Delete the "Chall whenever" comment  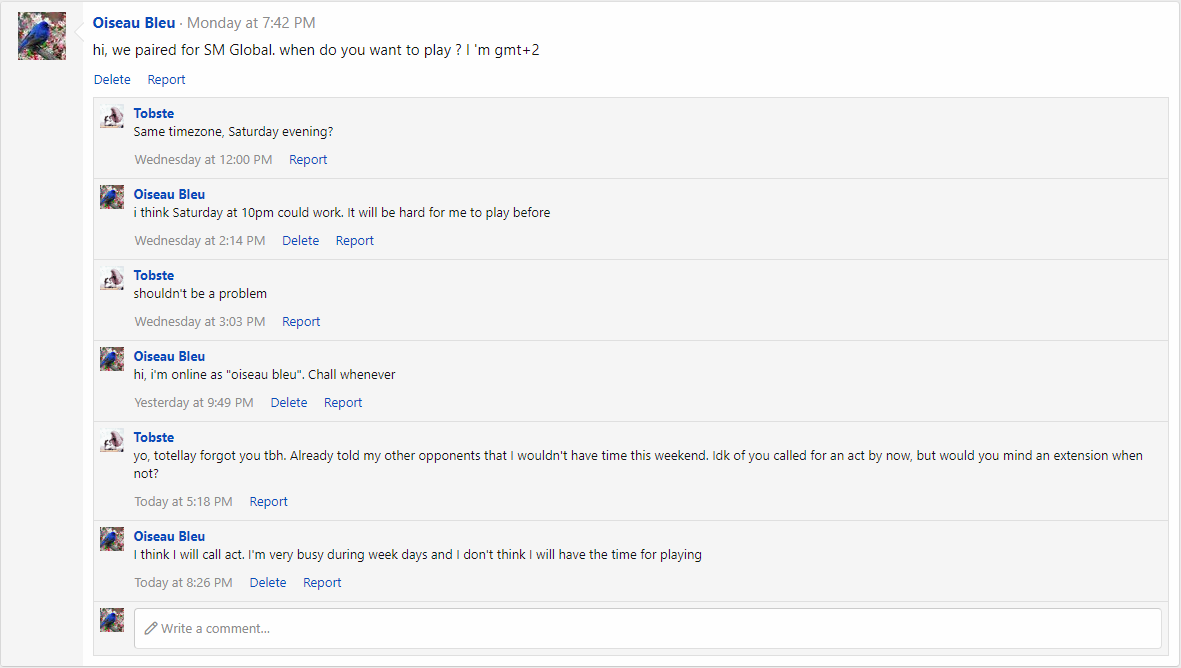coord(289,403)
